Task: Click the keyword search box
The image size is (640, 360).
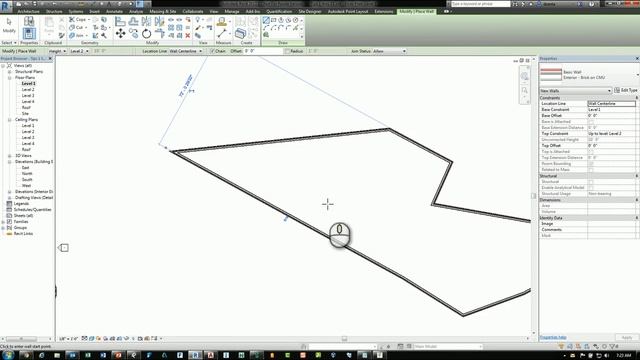Action: pyautogui.click(x=480, y=4)
